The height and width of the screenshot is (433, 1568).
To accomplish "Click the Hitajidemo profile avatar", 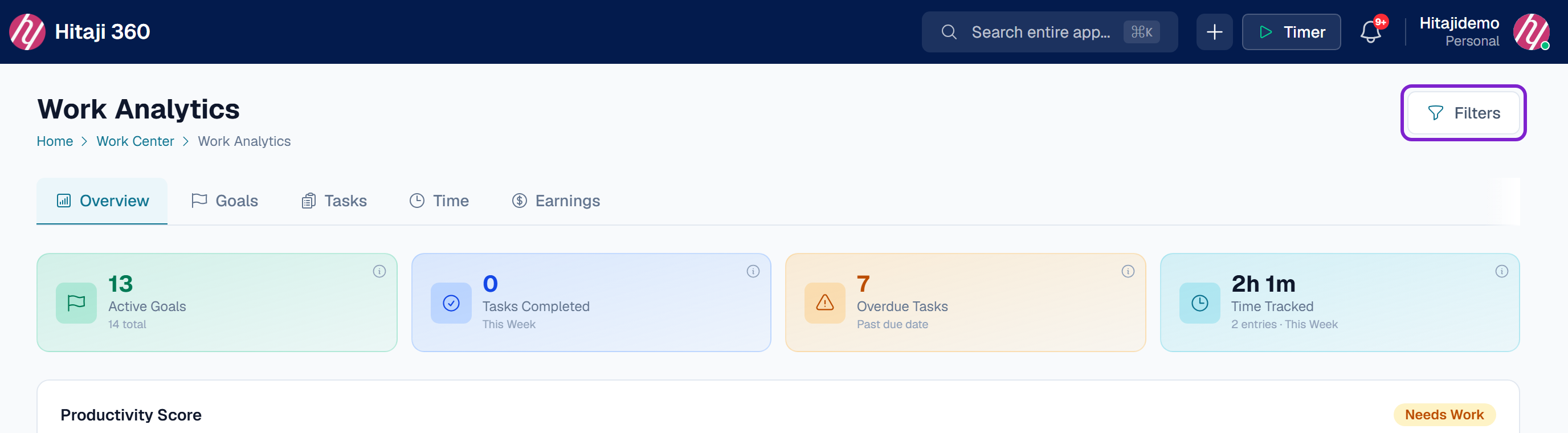I will pos(1532,32).
